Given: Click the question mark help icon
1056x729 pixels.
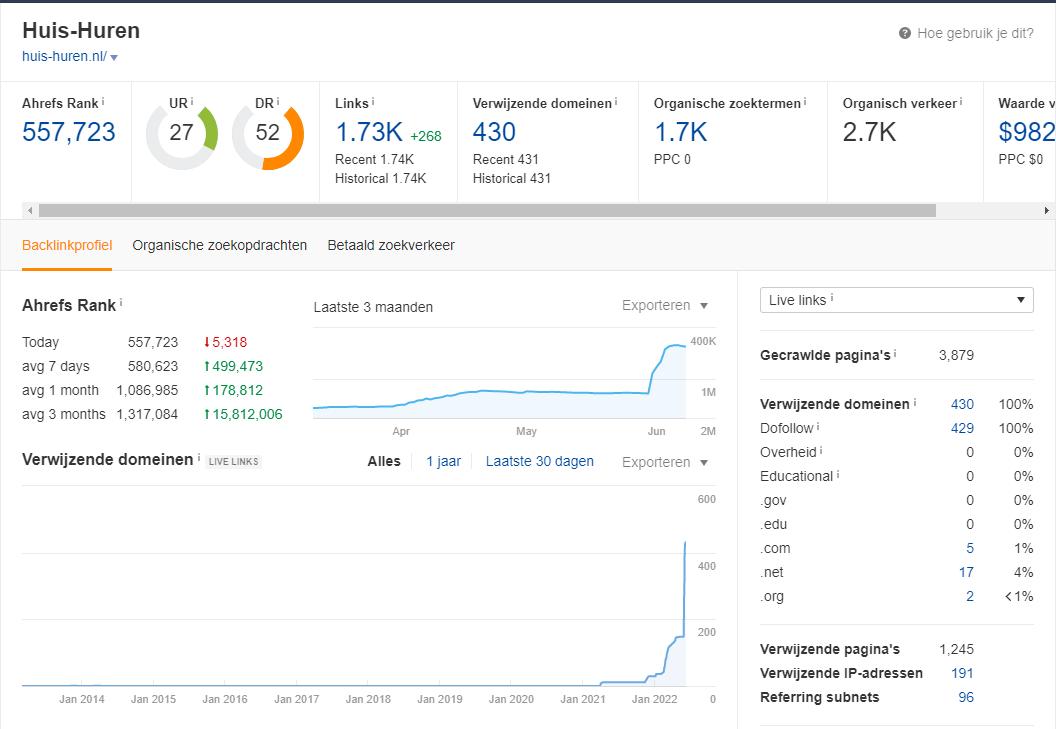Looking at the screenshot, I should (x=904, y=33).
